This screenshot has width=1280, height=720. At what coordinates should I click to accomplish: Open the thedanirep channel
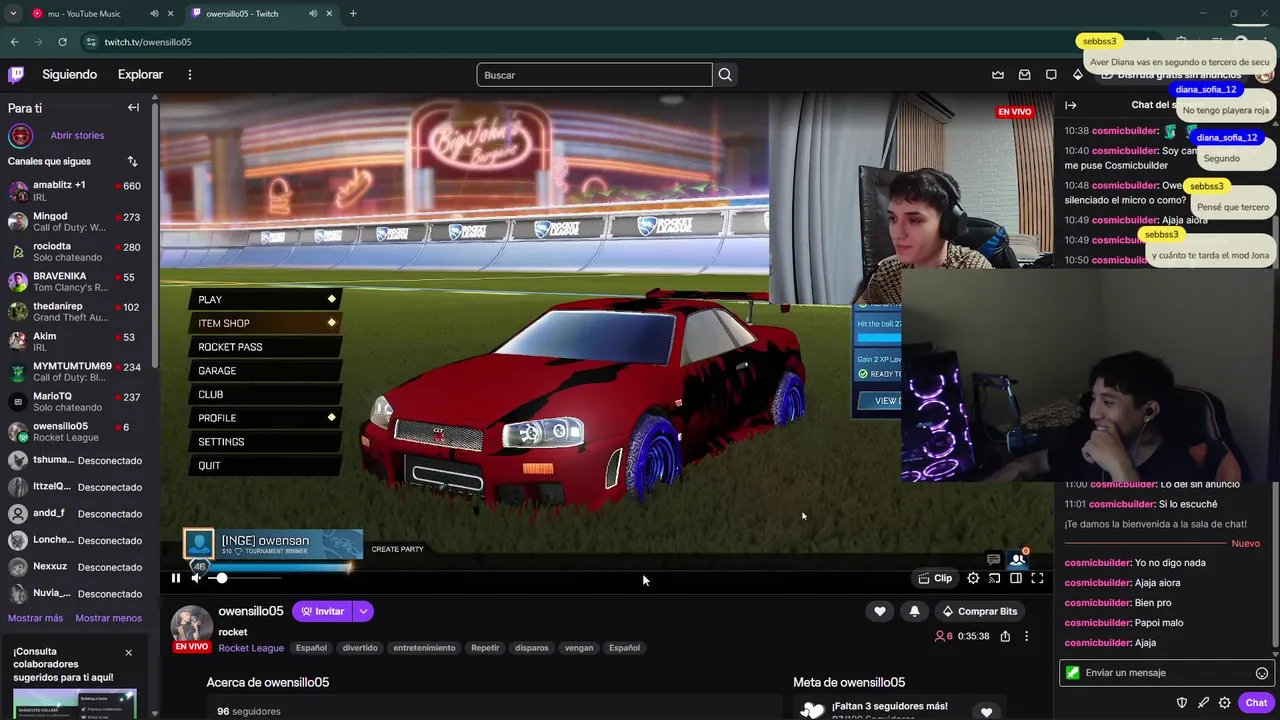pos(76,312)
